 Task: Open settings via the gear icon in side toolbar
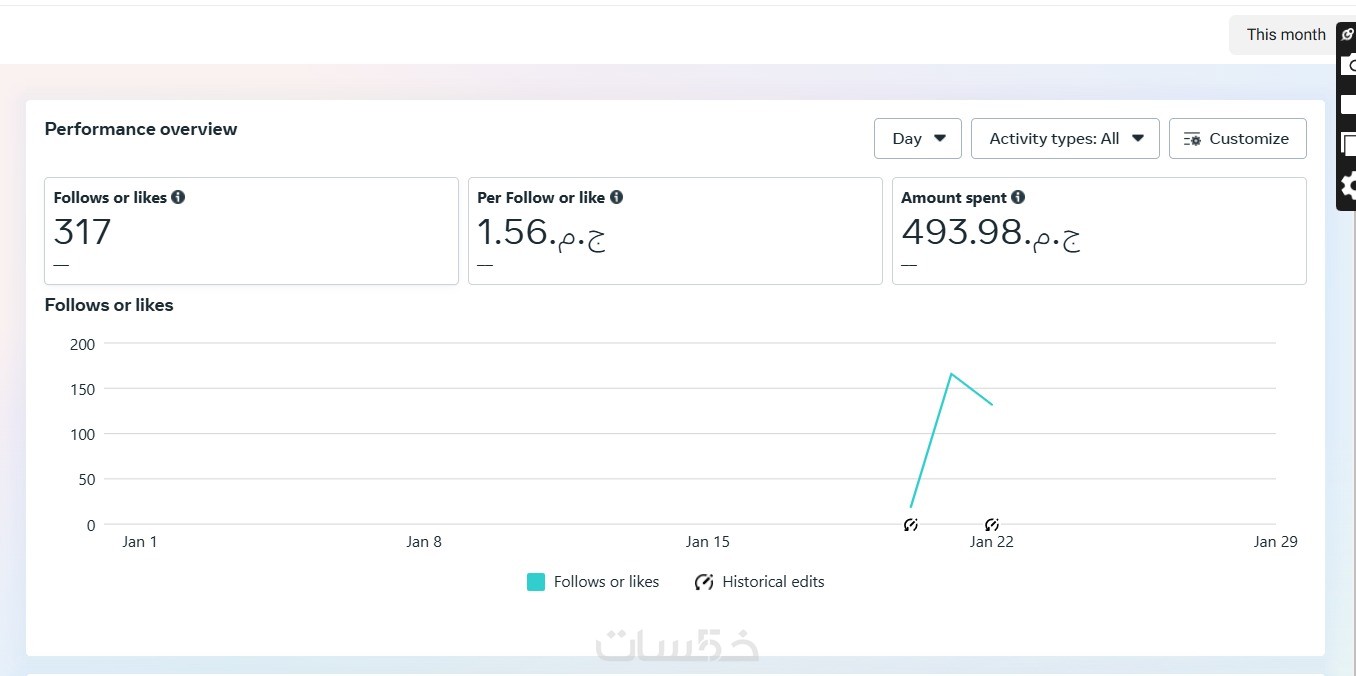1349,186
